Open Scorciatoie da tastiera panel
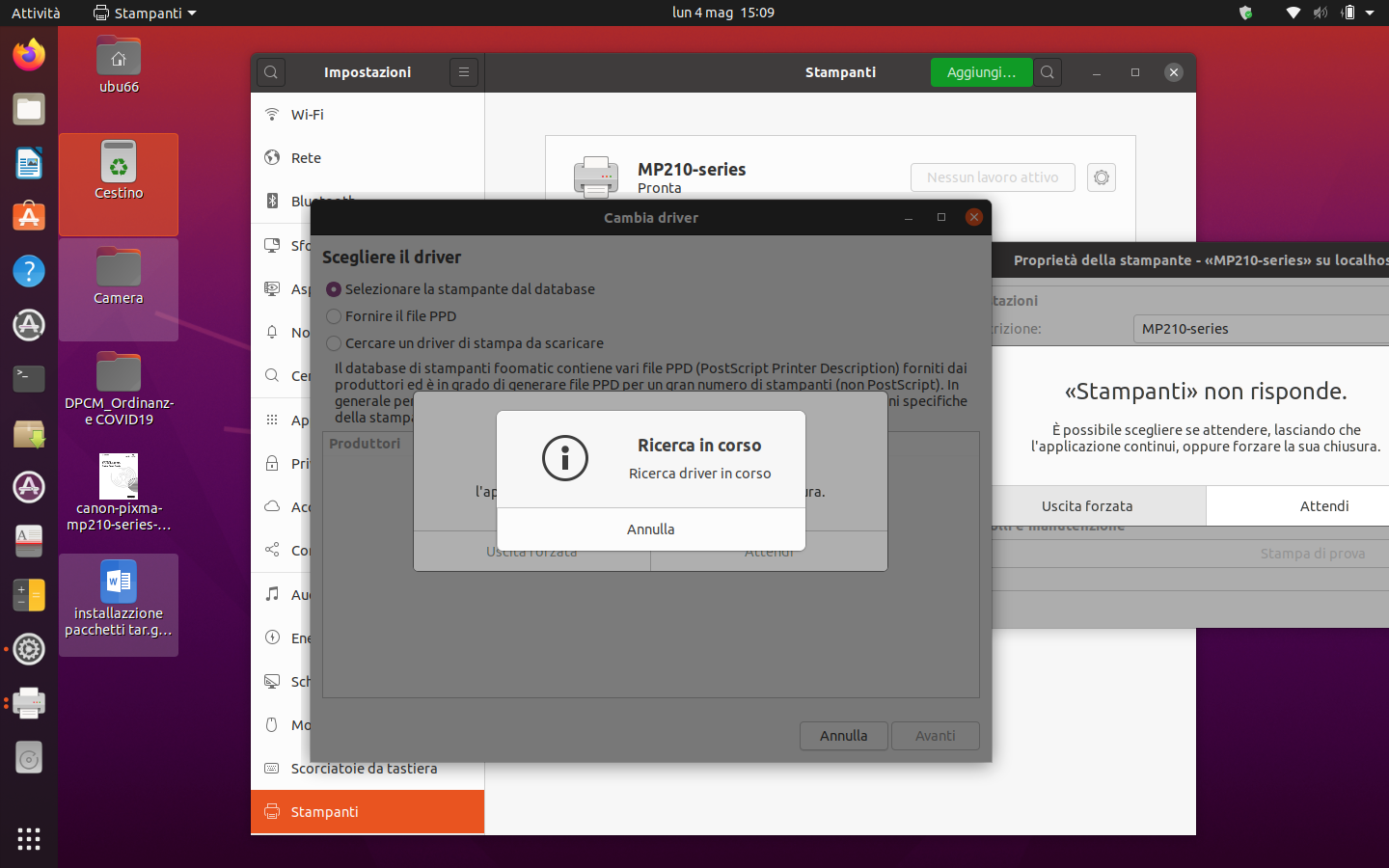The width and height of the screenshot is (1389, 868). click(368, 769)
